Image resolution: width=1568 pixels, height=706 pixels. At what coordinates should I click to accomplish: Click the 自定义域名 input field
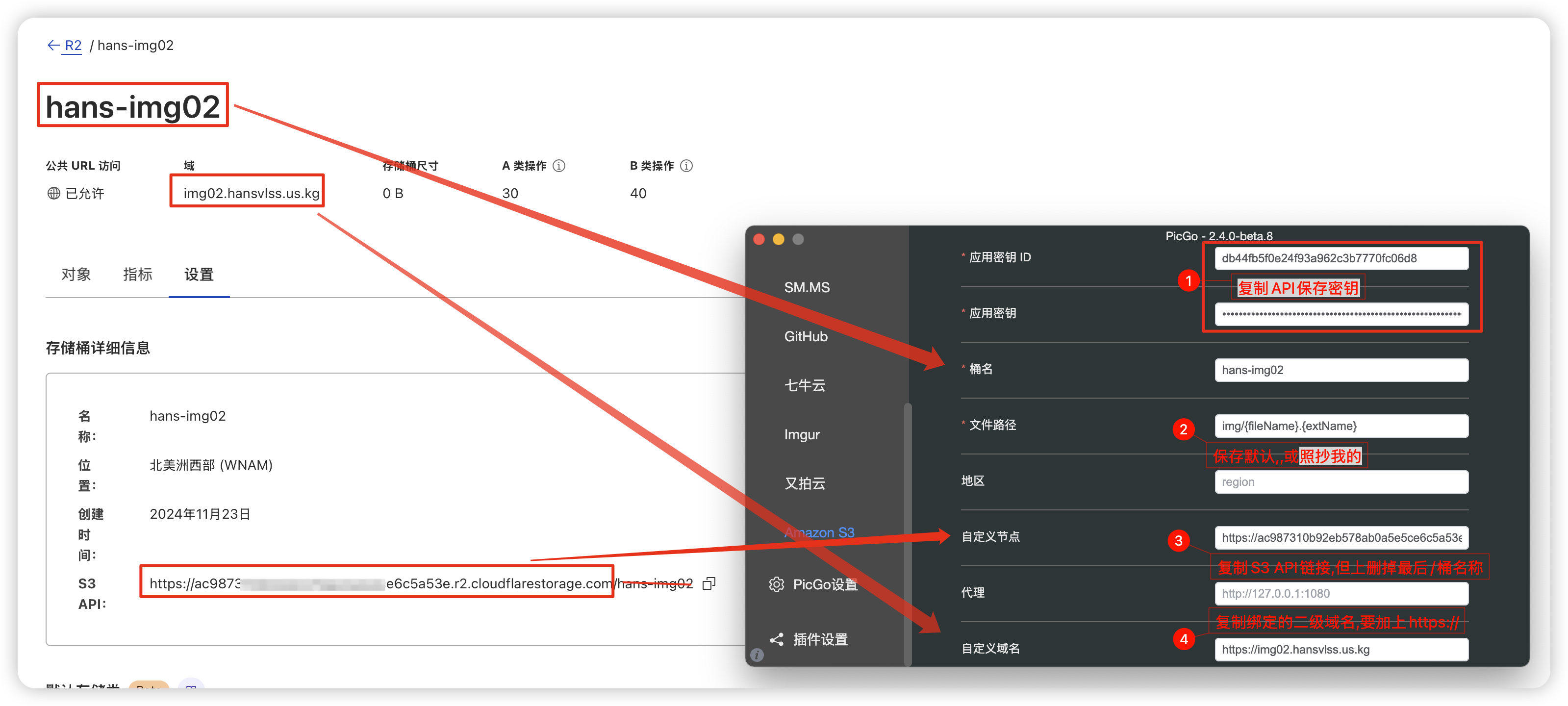[1341, 650]
